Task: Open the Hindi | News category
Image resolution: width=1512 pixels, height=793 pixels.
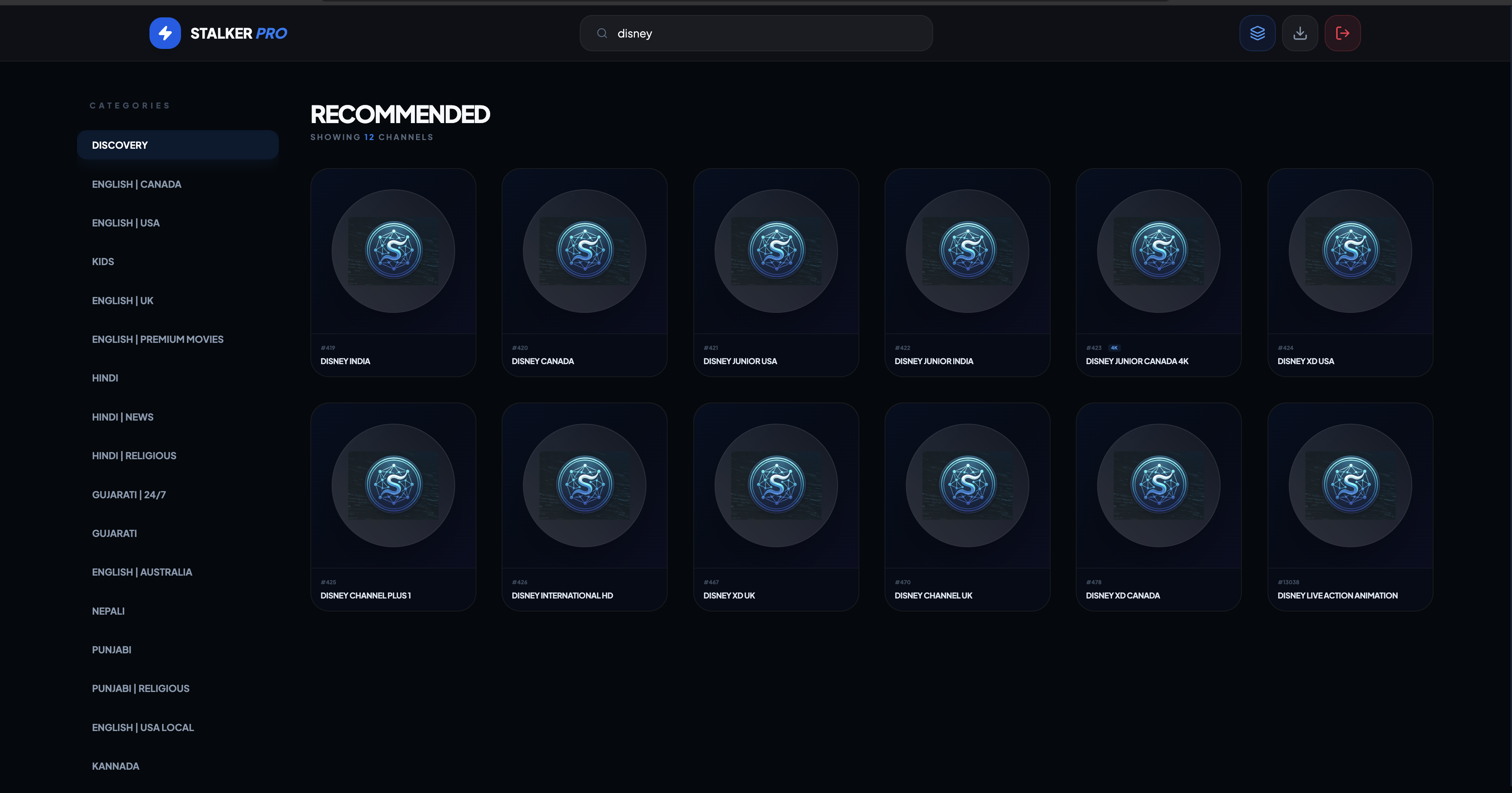Action: click(177, 417)
